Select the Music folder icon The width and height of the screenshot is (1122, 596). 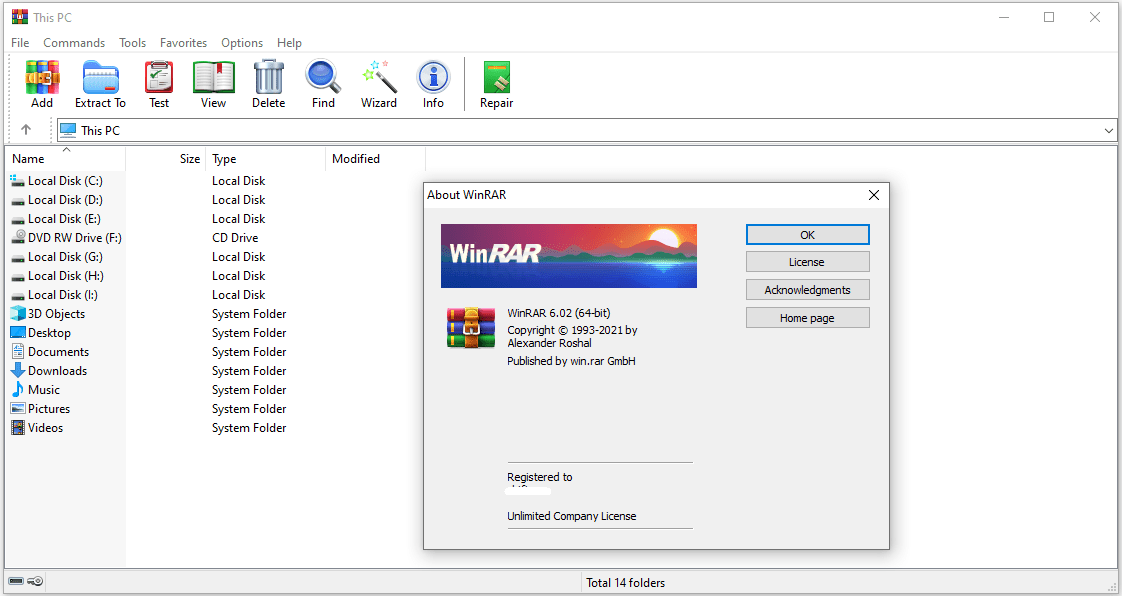pos(17,389)
